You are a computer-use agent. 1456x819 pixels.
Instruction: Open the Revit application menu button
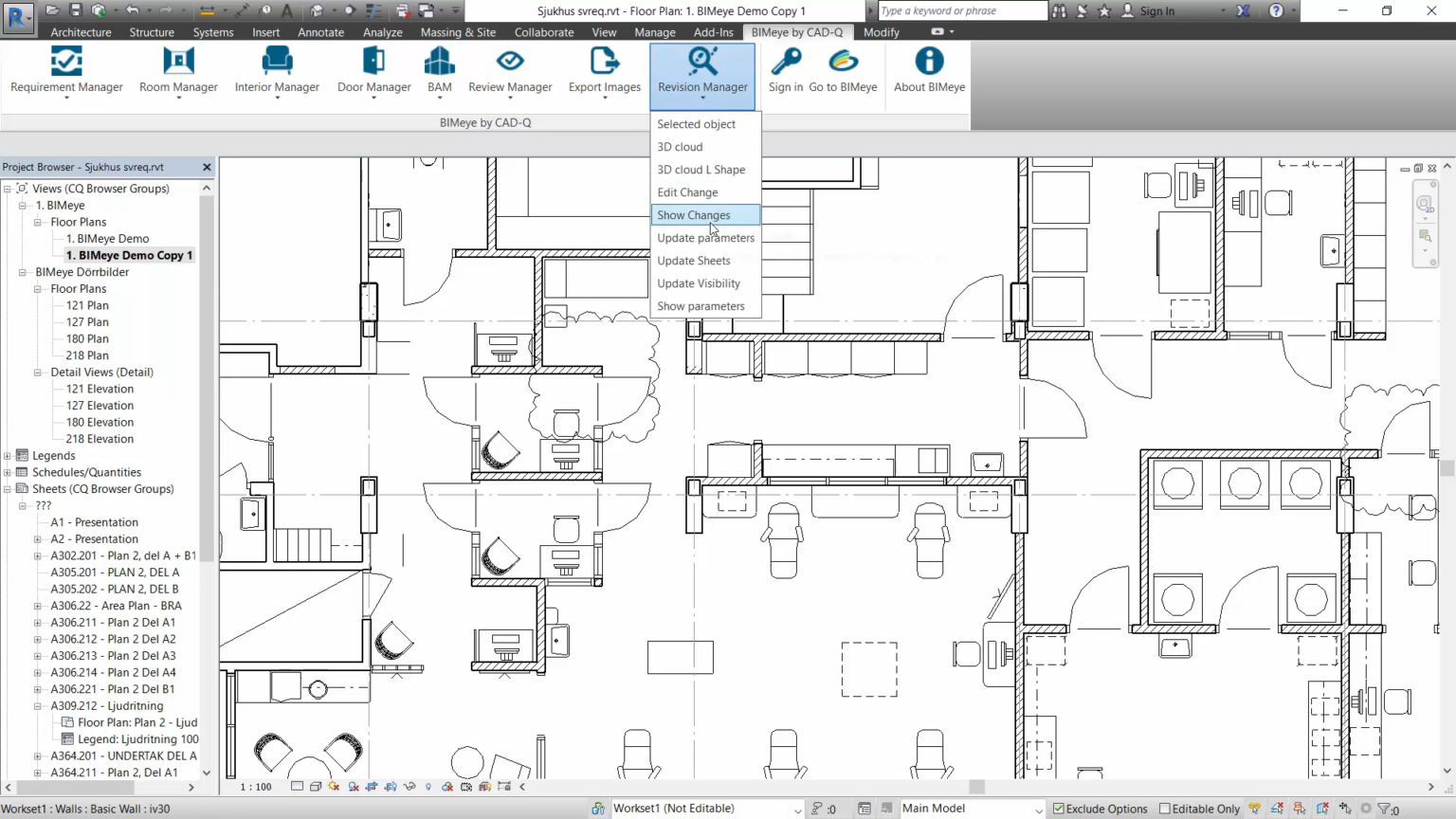[x=18, y=18]
